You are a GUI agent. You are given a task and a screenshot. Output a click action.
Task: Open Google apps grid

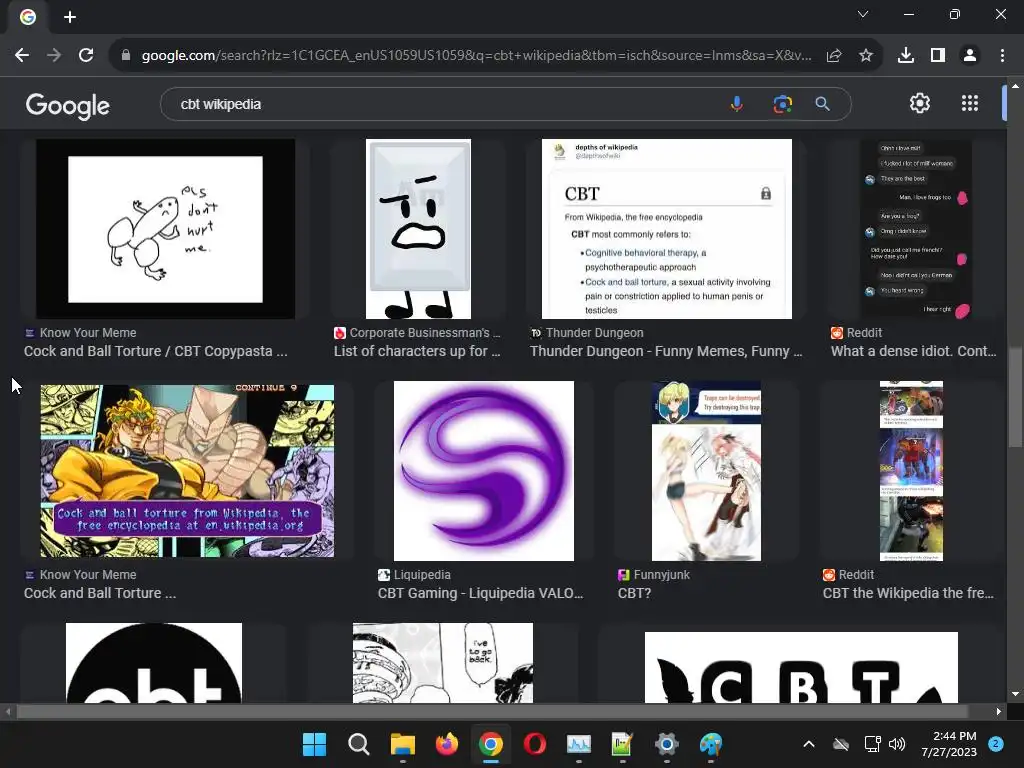[970, 103]
